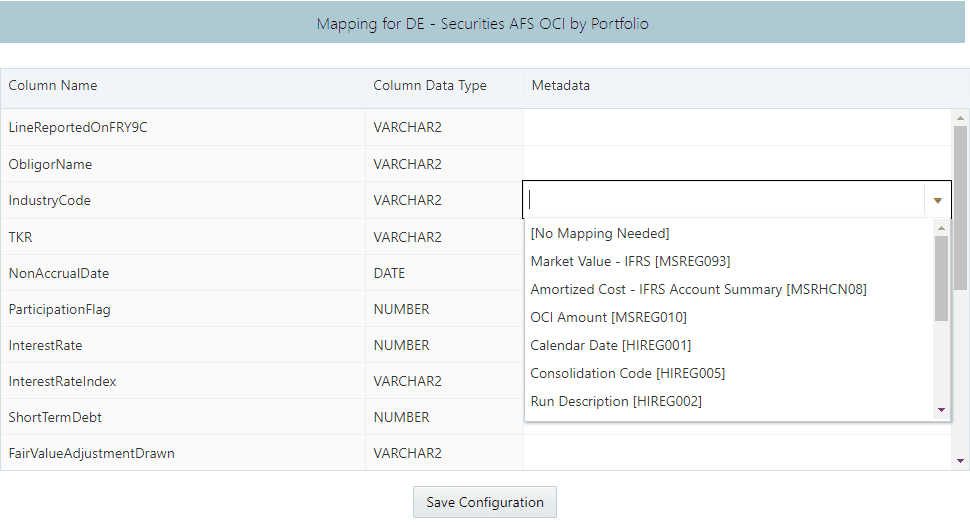Select the InterestRate column name
Viewport: 970px width, 525px height.
tap(45, 345)
